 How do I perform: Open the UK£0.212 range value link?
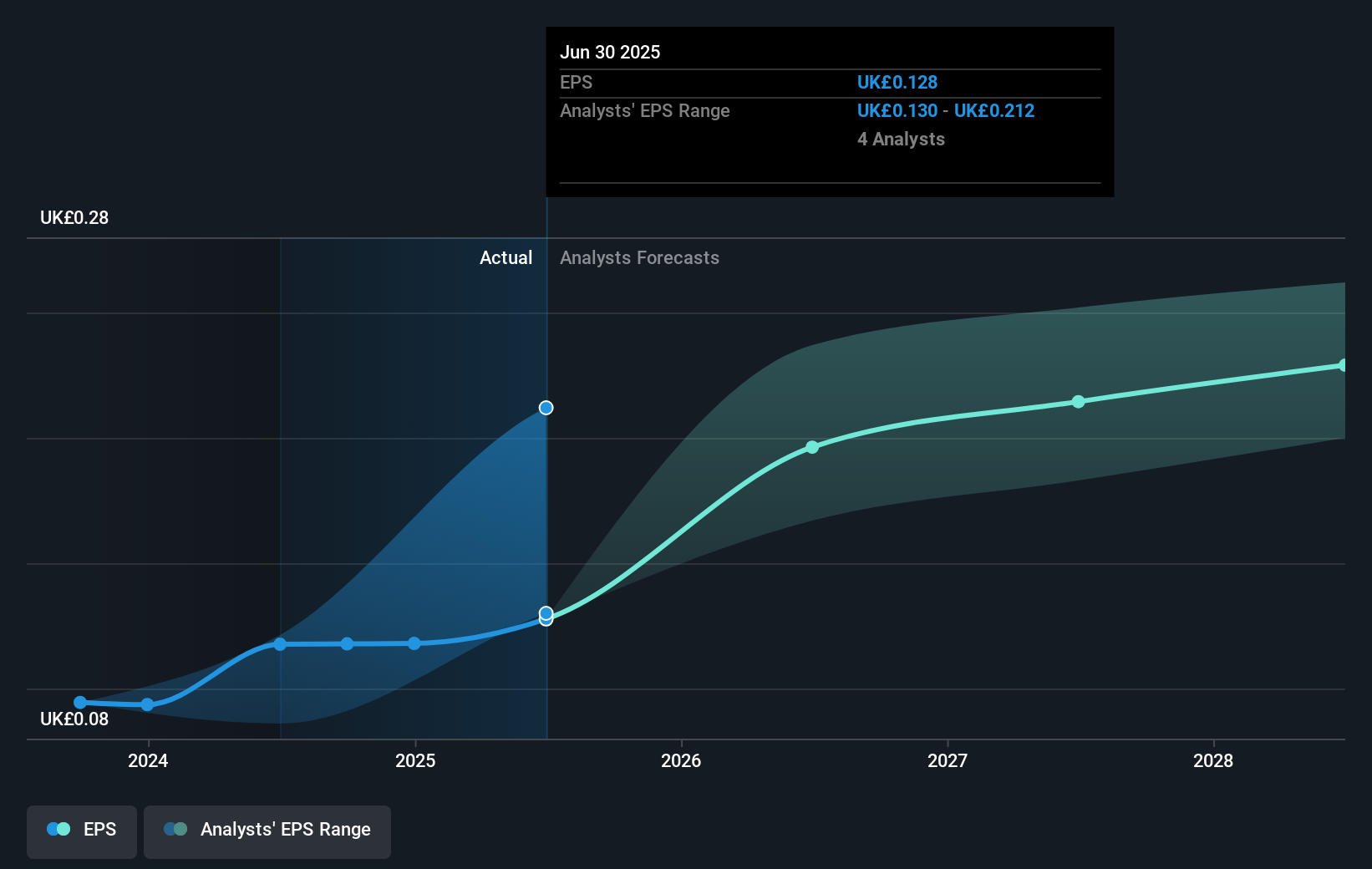coord(994,110)
